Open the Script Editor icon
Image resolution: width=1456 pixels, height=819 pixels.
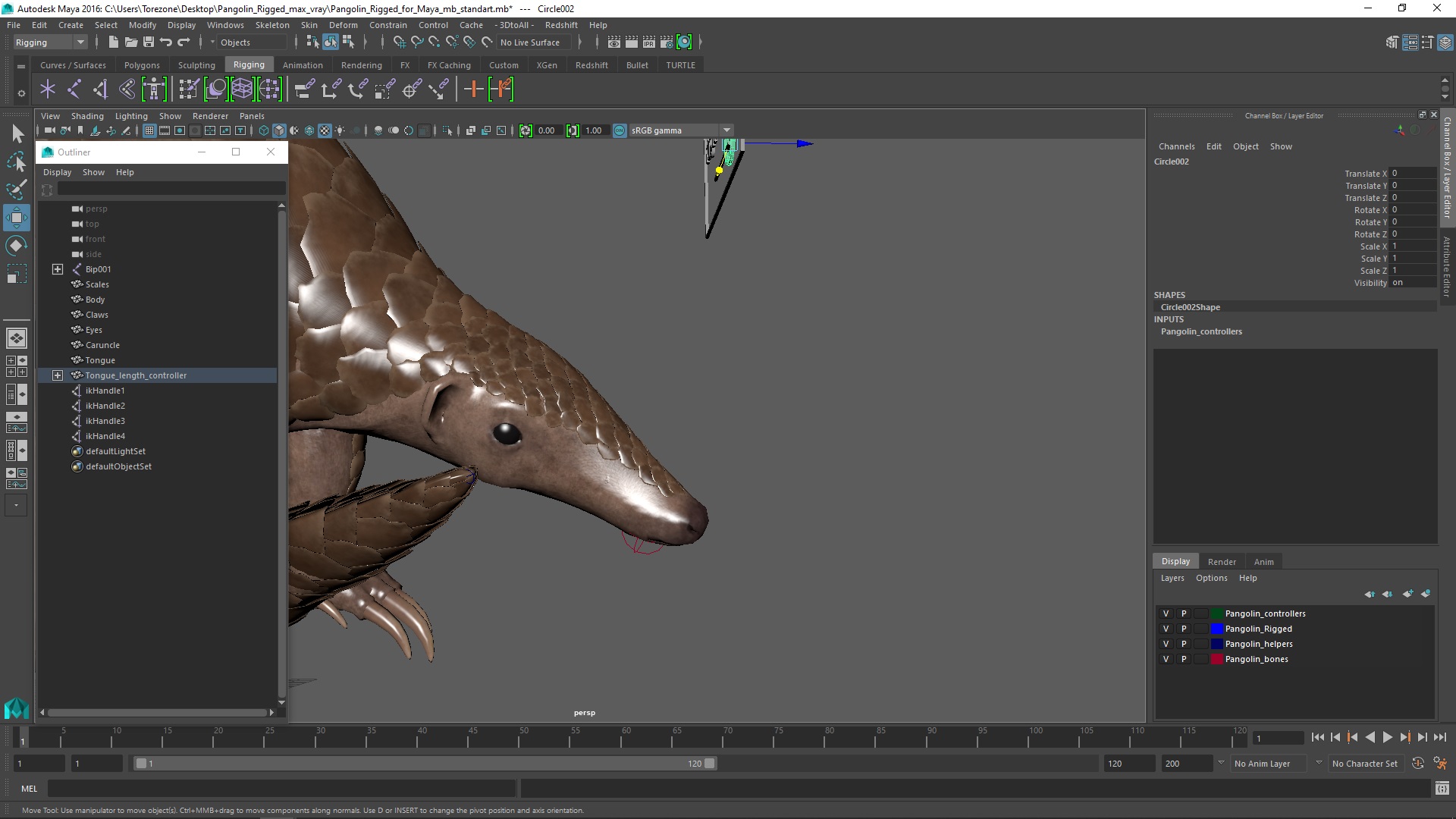tap(1442, 789)
